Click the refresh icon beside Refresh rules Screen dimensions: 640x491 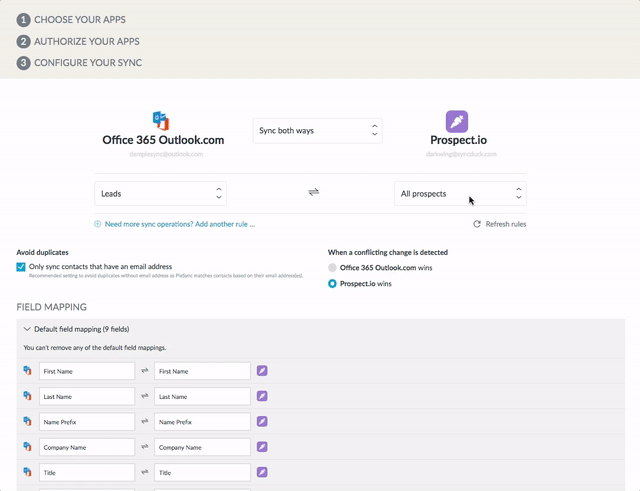coord(477,224)
